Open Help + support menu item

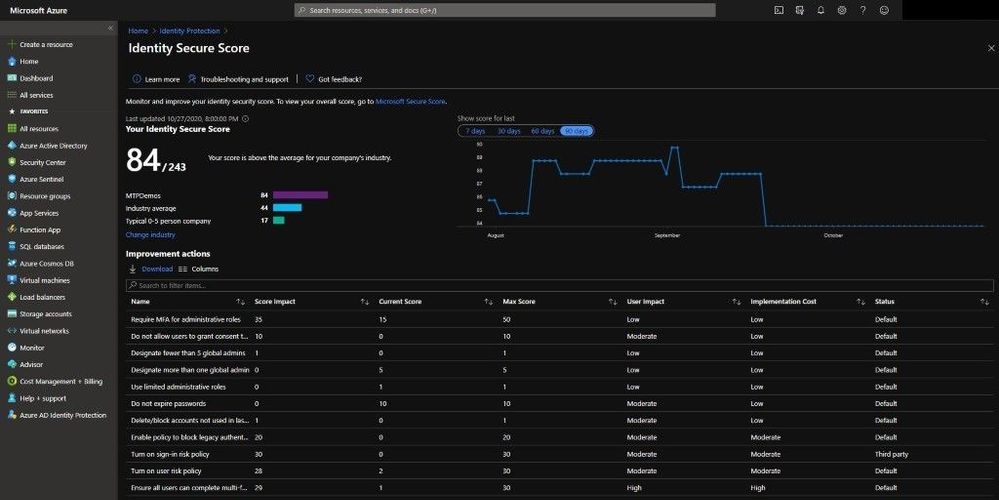[x=37, y=398]
